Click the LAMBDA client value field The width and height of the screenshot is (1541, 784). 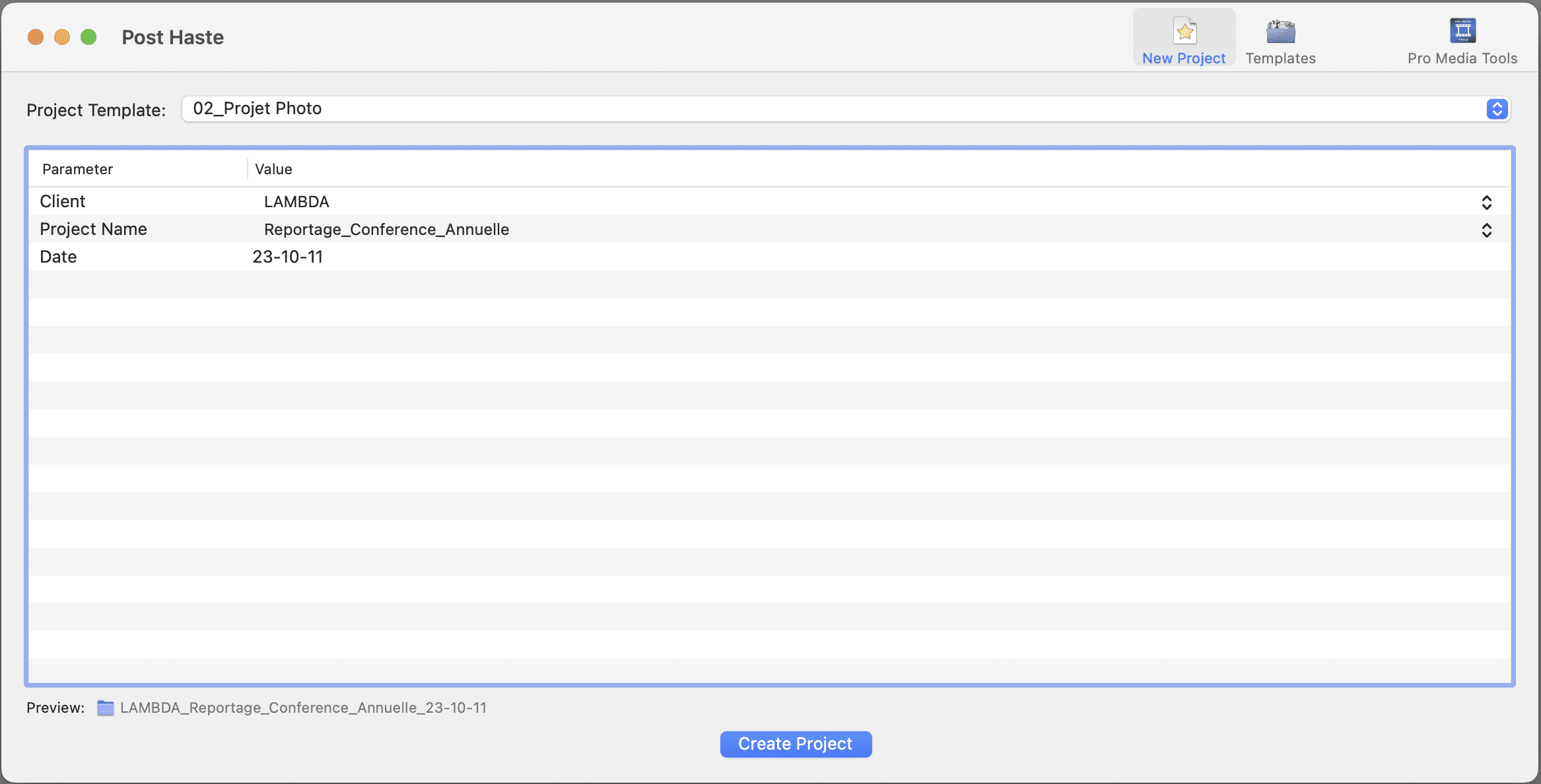[x=296, y=202]
